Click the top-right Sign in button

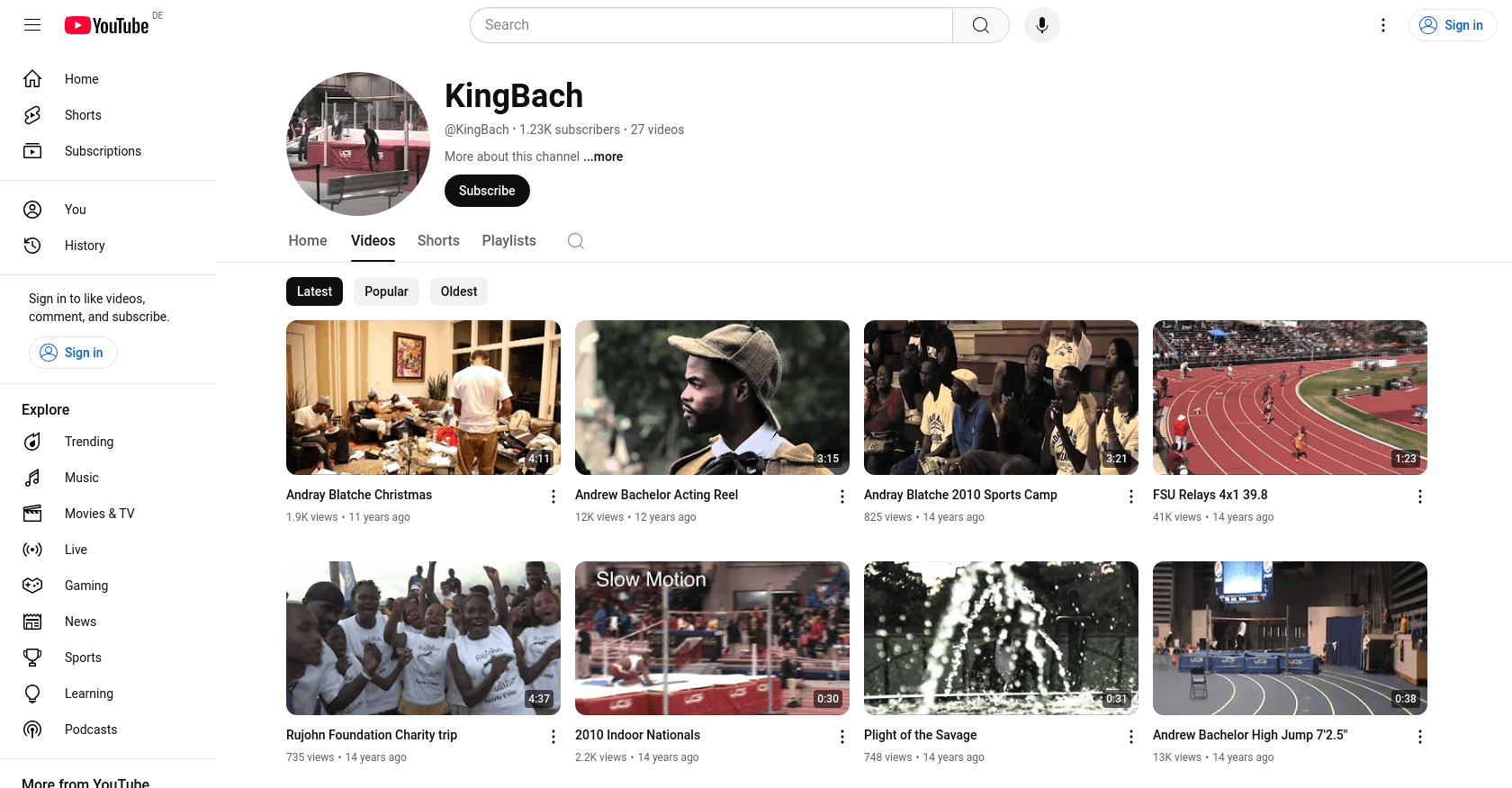coord(1453,25)
